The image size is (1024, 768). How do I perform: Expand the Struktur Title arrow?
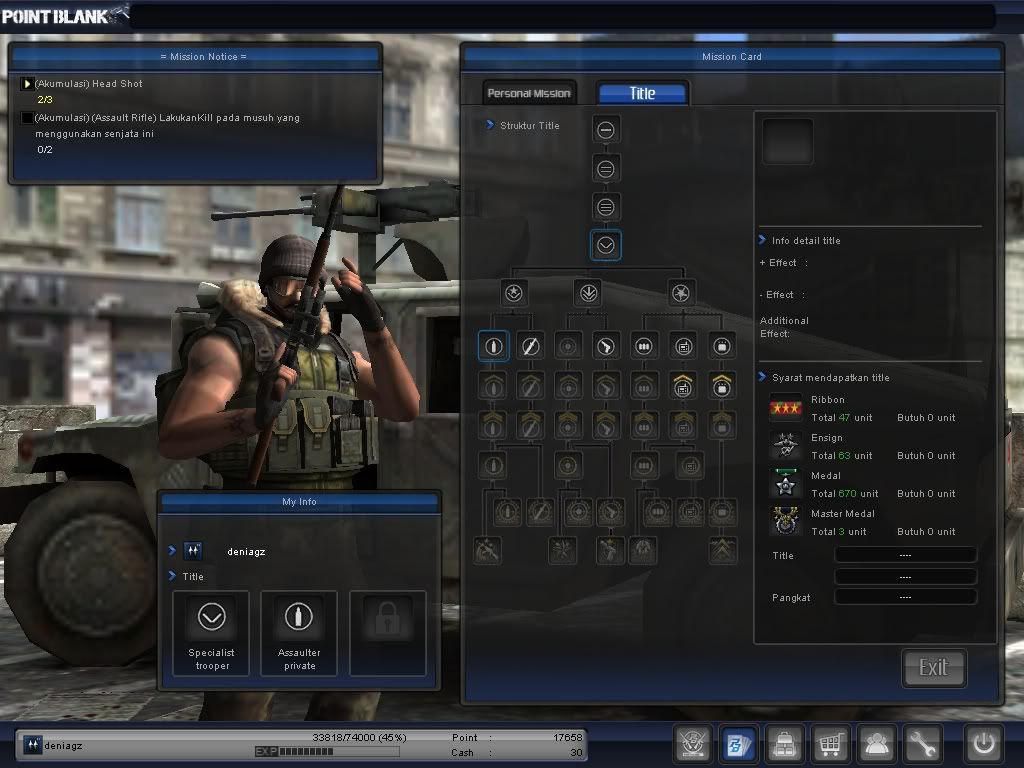coord(490,125)
